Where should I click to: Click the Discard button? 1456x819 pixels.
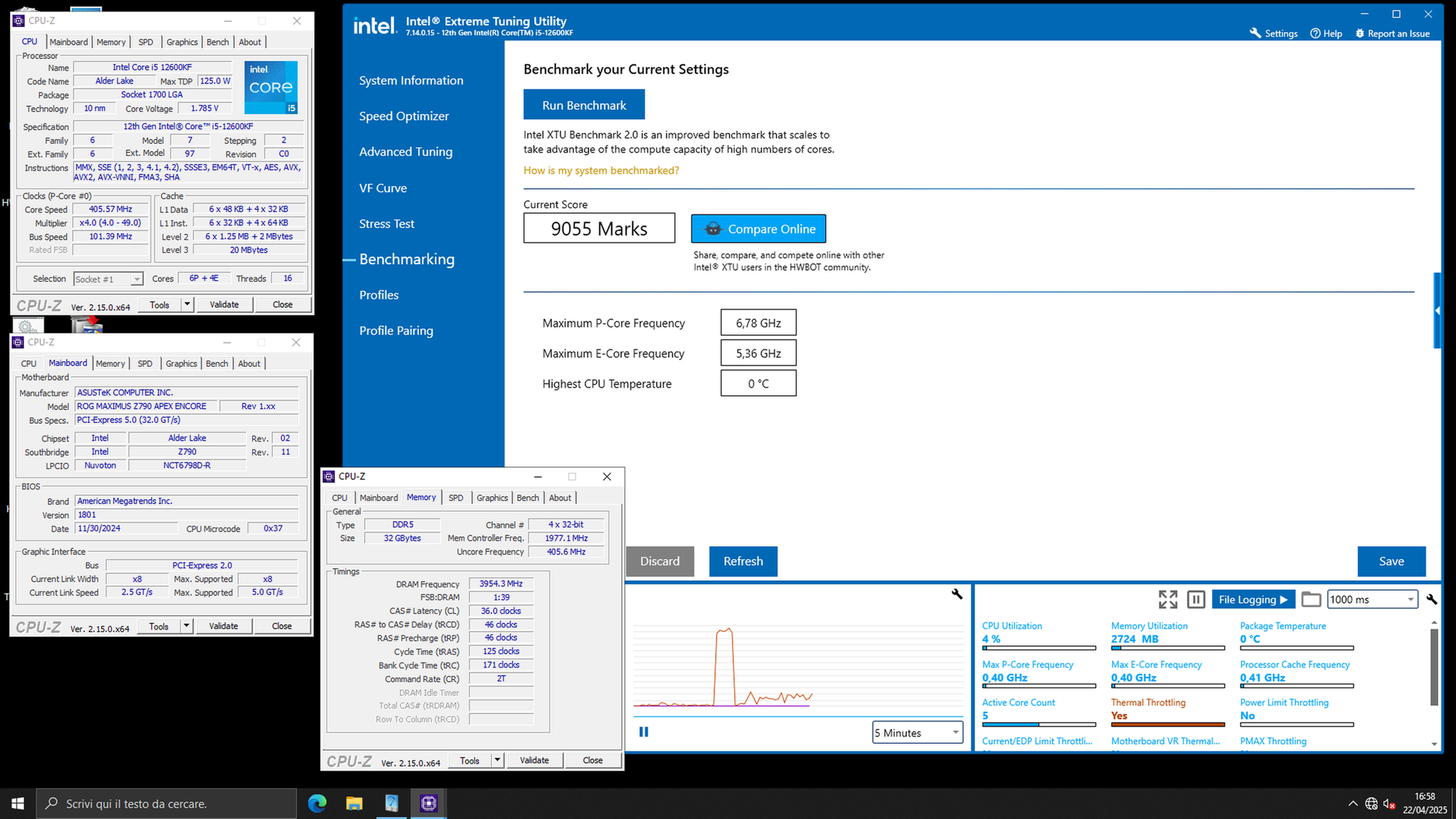(x=660, y=561)
